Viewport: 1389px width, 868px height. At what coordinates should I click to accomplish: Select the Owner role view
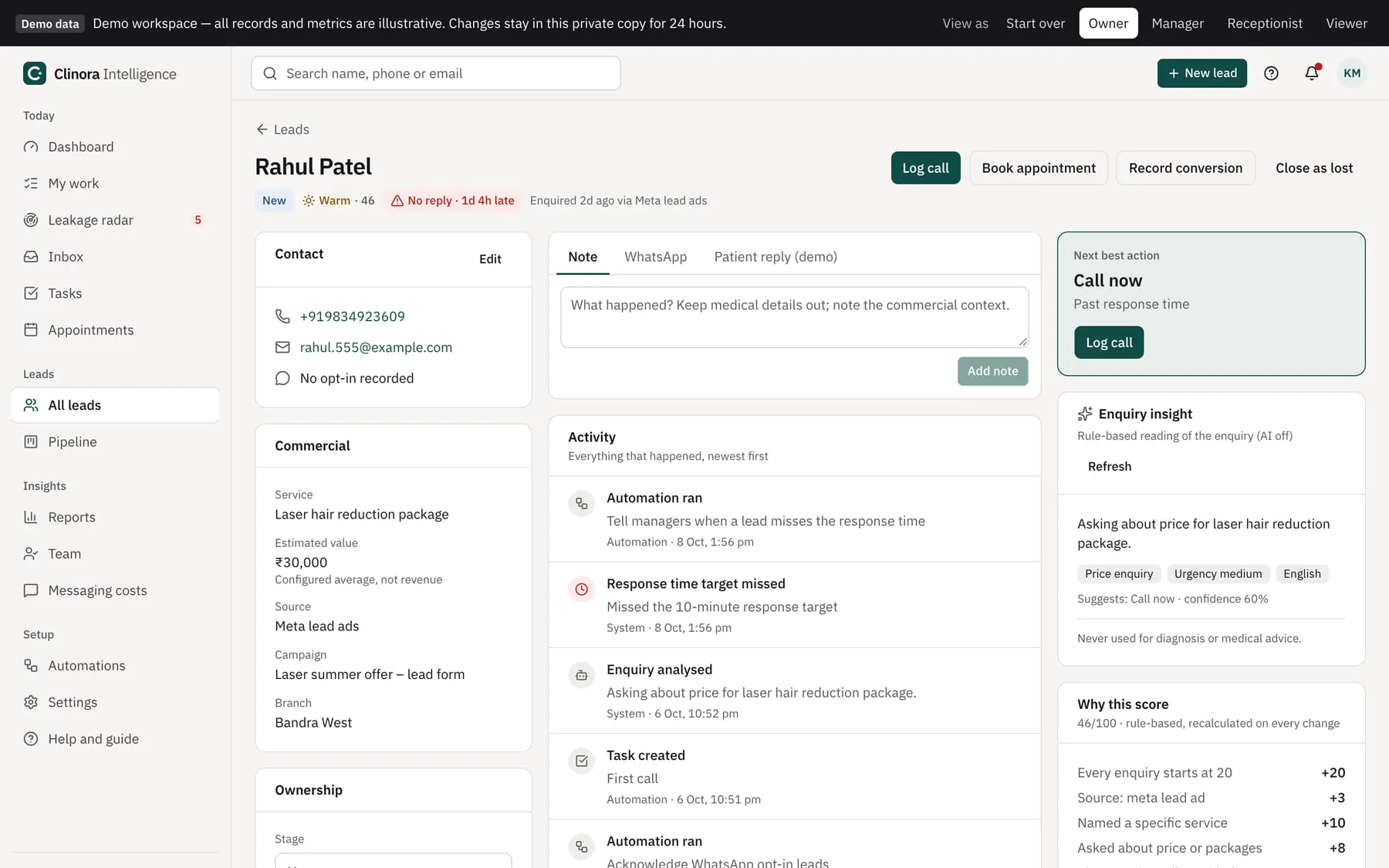click(x=1108, y=23)
